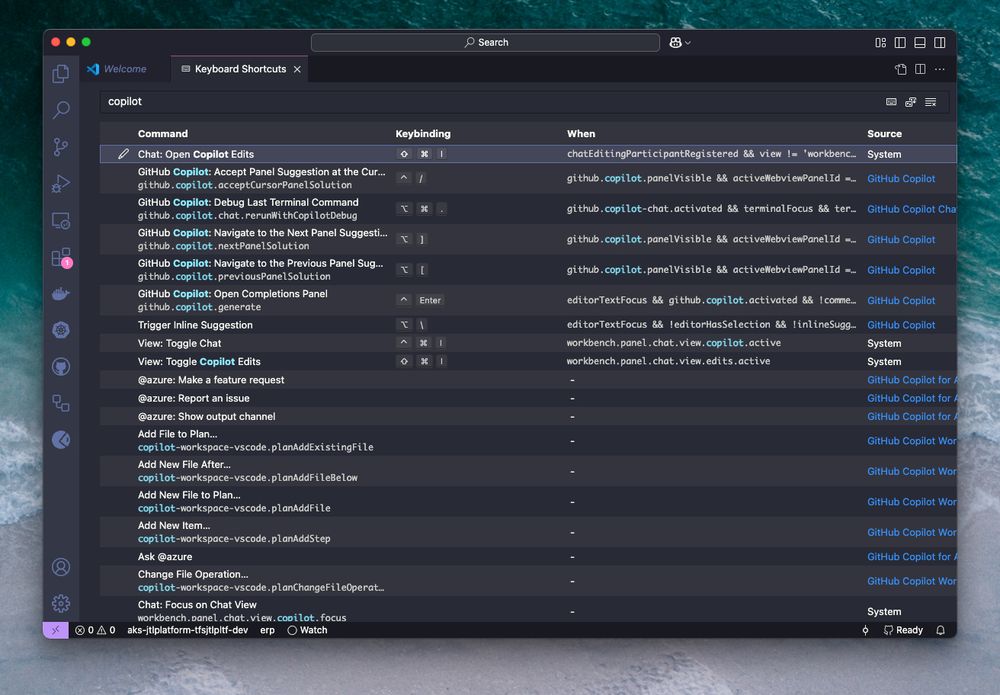Image resolution: width=1000 pixels, height=695 pixels.
Task: Open Source Control view
Action: point(61,147)
